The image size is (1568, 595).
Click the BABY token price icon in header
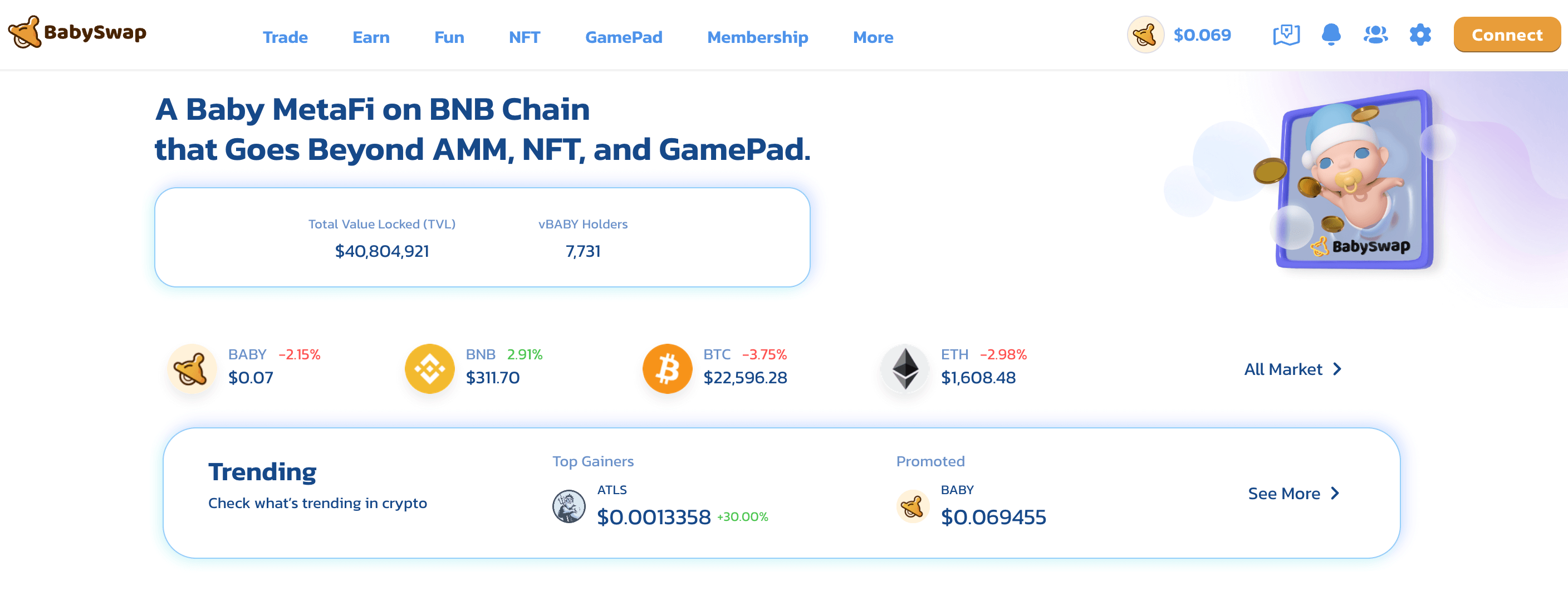click(1145, 35)
